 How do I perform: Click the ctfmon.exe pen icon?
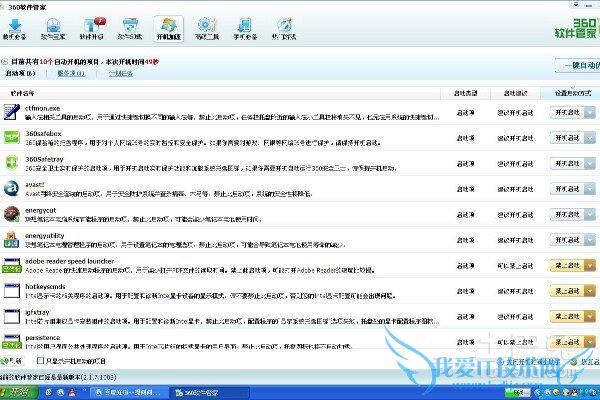coord(11,113)
